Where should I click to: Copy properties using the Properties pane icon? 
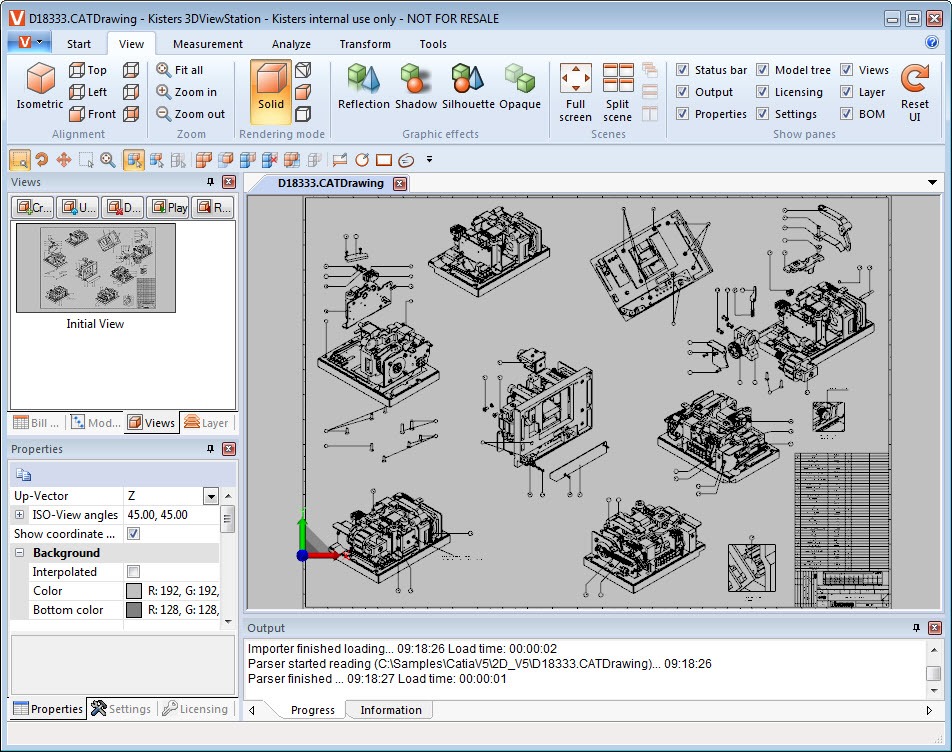pyautogui.click(x=23, y=475)
